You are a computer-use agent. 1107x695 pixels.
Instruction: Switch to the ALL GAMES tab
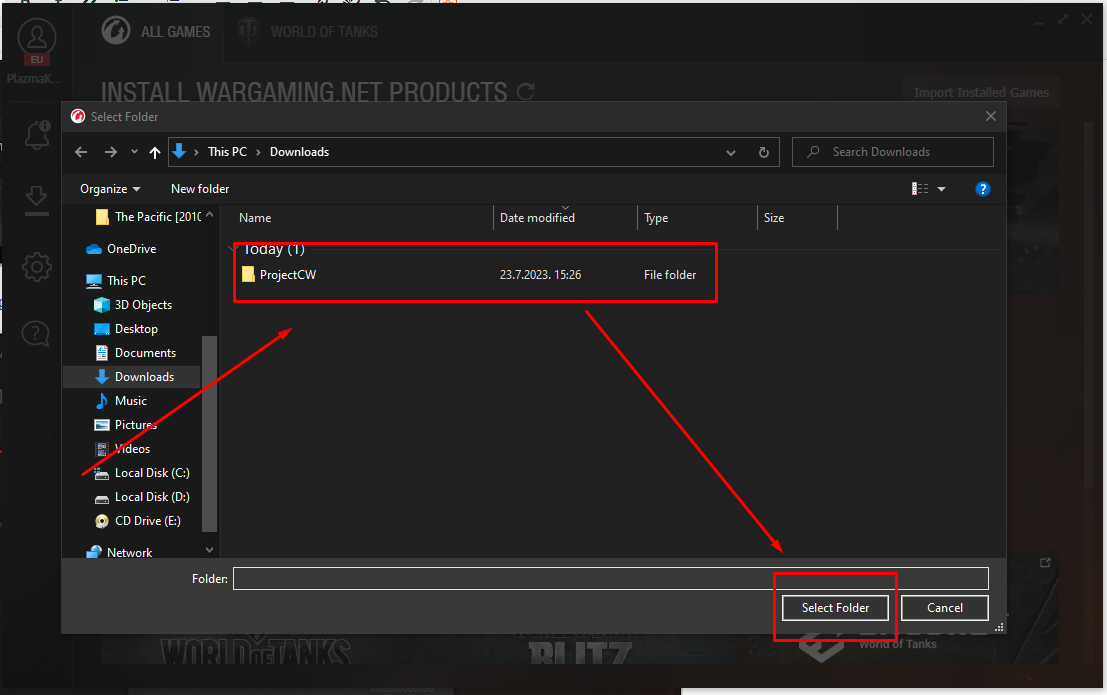click(x=156, y=31)
